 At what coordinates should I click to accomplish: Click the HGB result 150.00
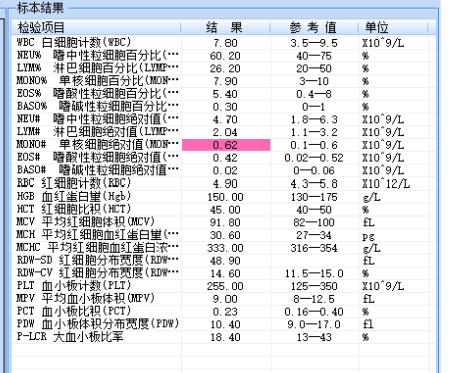click(x=225, y=197)
